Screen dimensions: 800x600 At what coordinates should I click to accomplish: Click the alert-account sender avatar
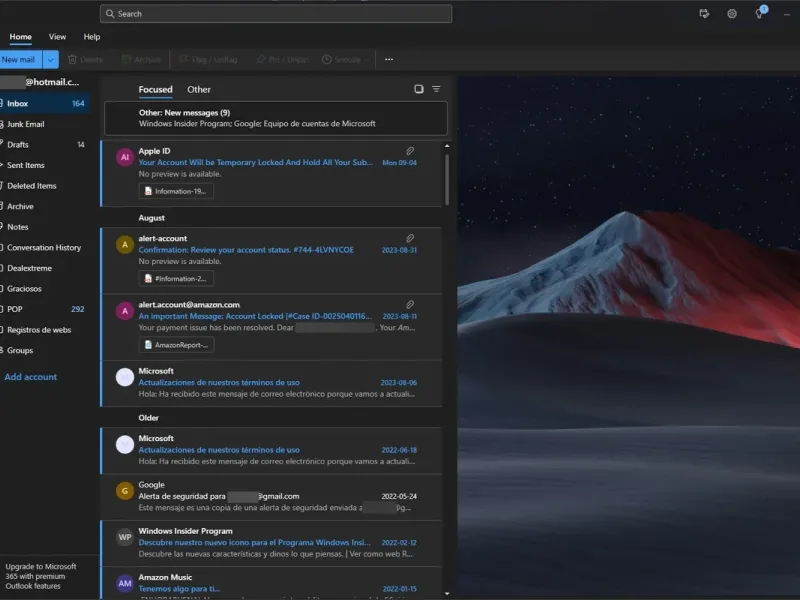point(125,244)
